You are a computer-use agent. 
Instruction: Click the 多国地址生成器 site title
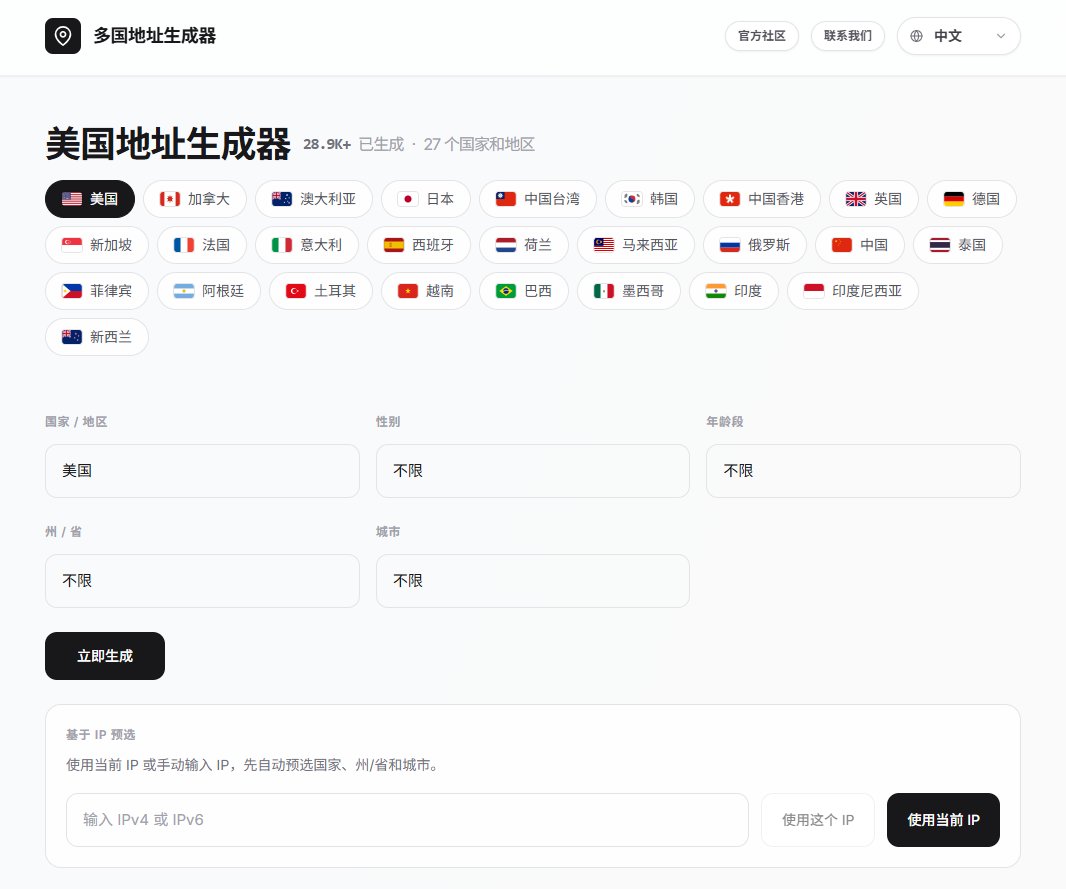point(154,36)
